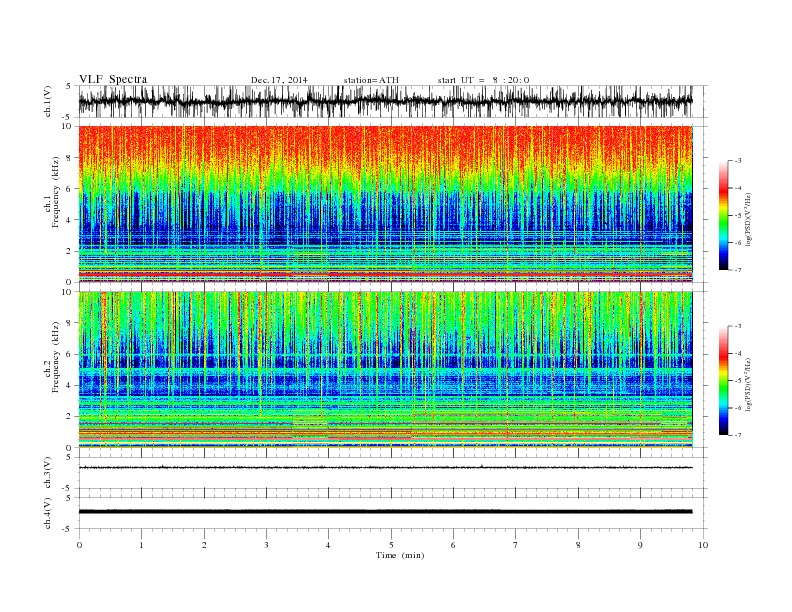This screenshot has width=792, height=612.
Task: Click the "-5" label on ch.1 colorbar
Action: click(738, 216)
